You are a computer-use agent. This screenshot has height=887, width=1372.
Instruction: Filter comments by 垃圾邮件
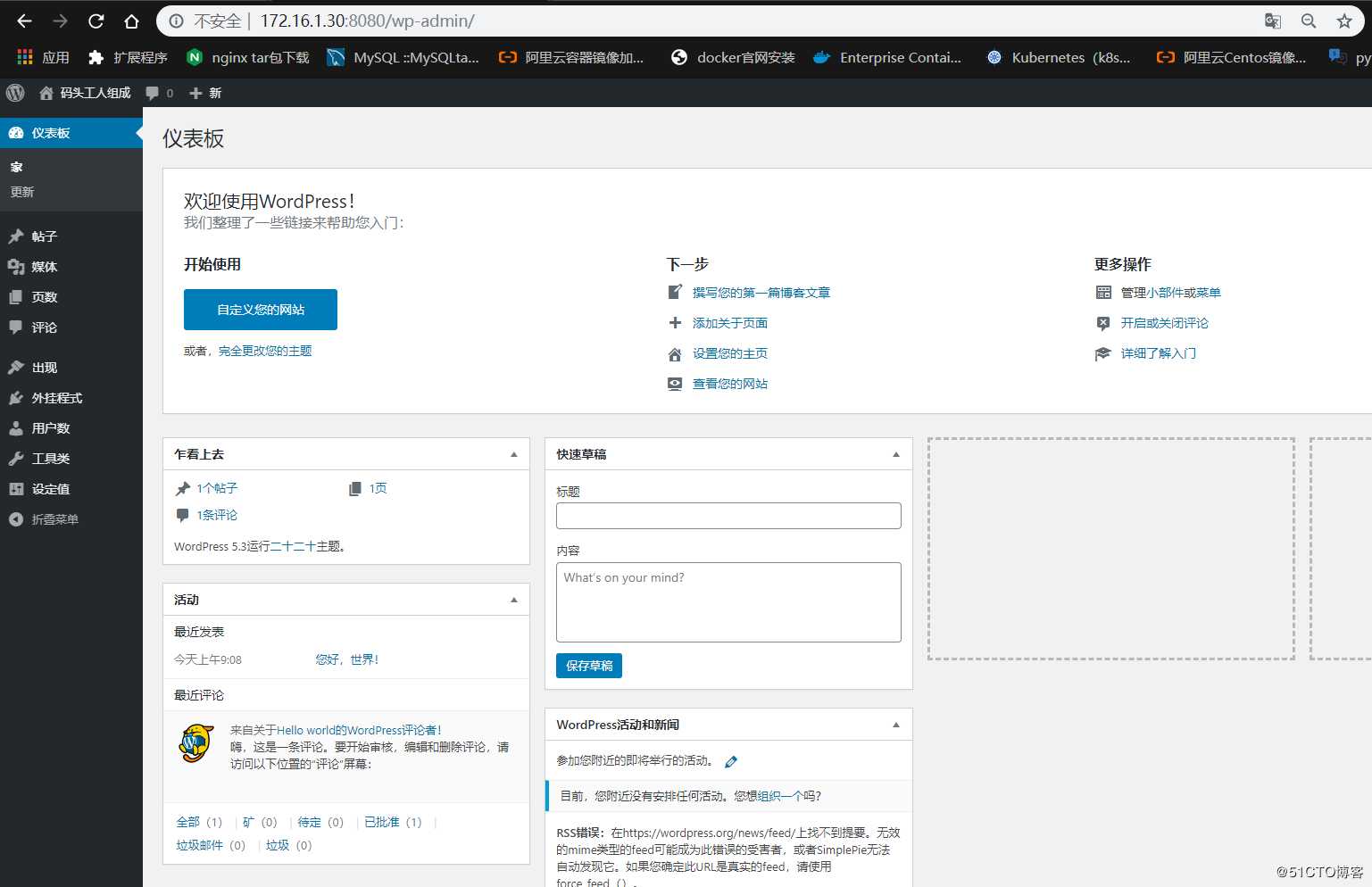coord(199,845)
